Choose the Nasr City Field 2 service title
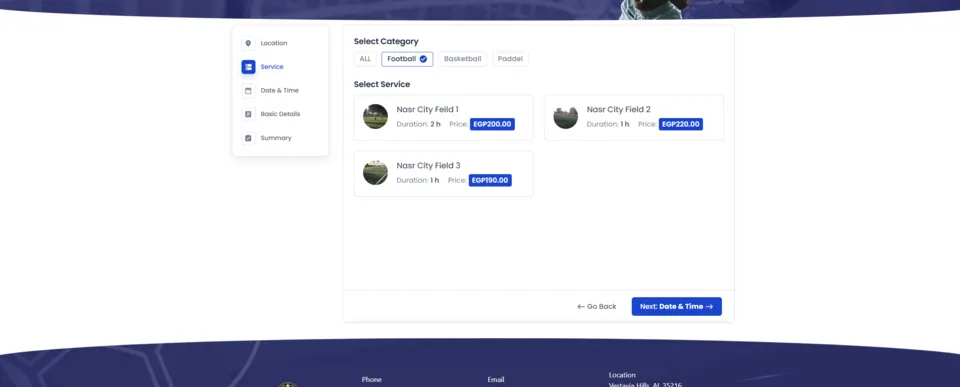The image size is (960, 387). pos(618,110)
